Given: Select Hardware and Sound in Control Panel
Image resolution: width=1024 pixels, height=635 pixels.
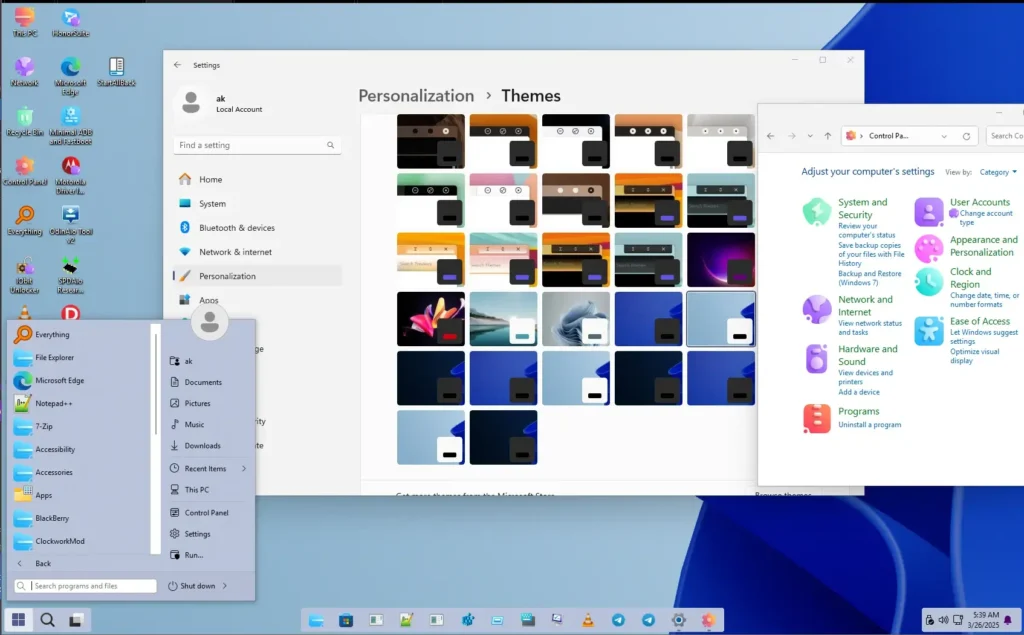Looking at the screenshot, I should pos(869,353).
